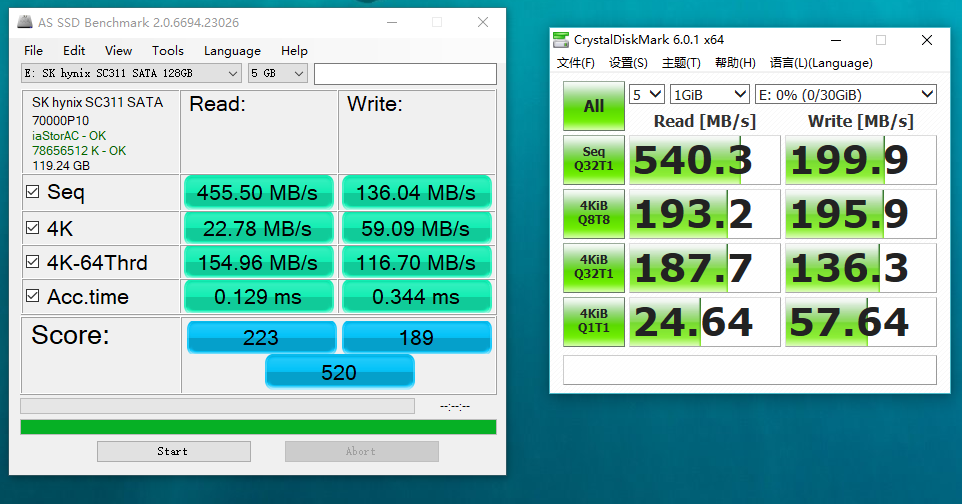
Task: Select the 455.50 MB/s Seq read result
Action: click(x=258, y=192)
